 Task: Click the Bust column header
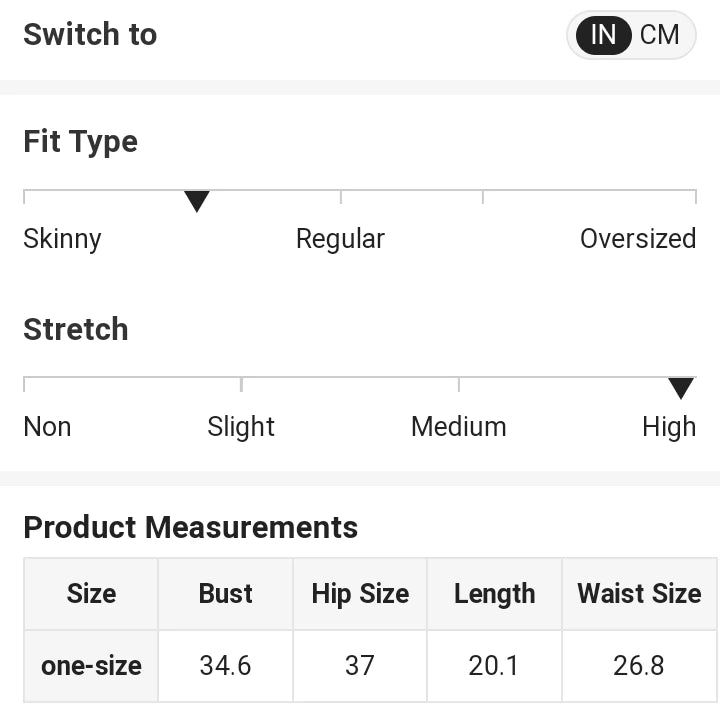[x=226, y=594]
